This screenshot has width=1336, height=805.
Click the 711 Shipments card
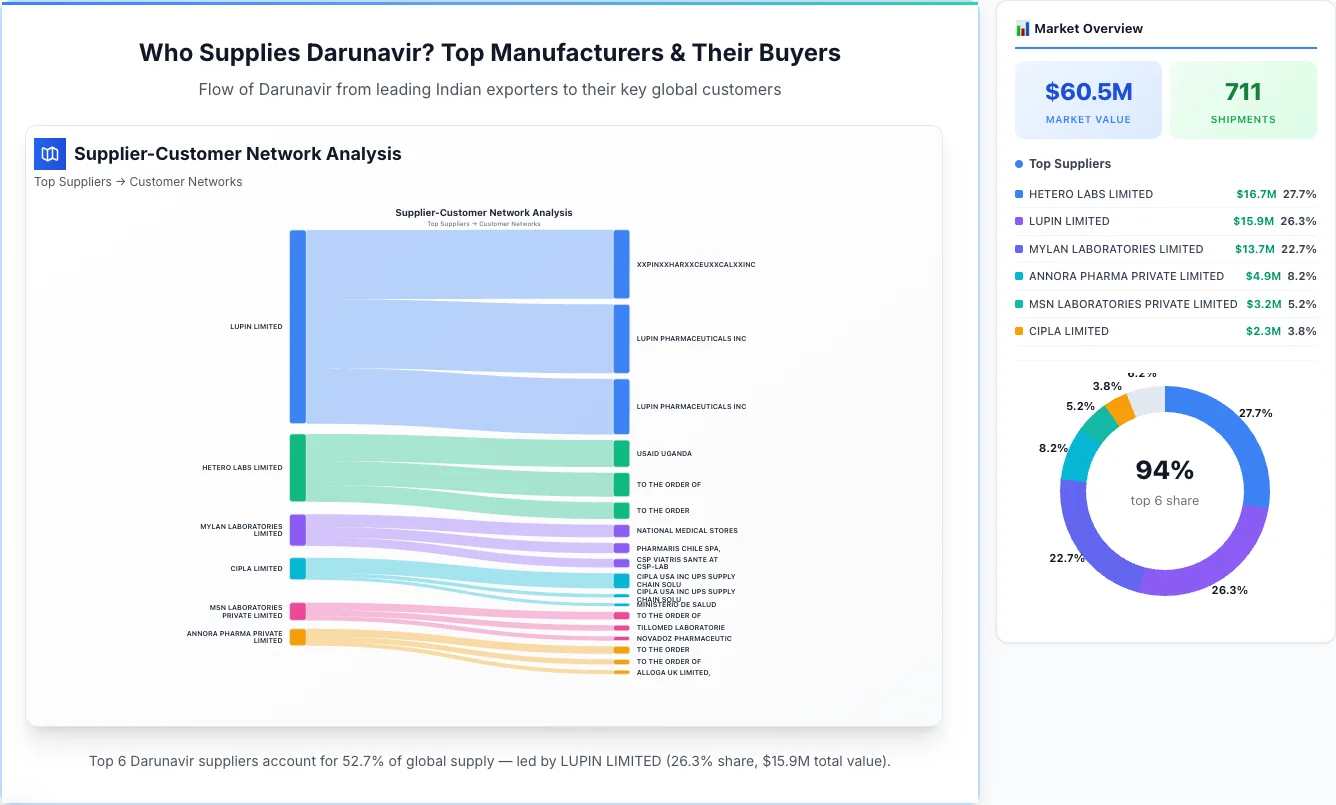pos(1243,99)
